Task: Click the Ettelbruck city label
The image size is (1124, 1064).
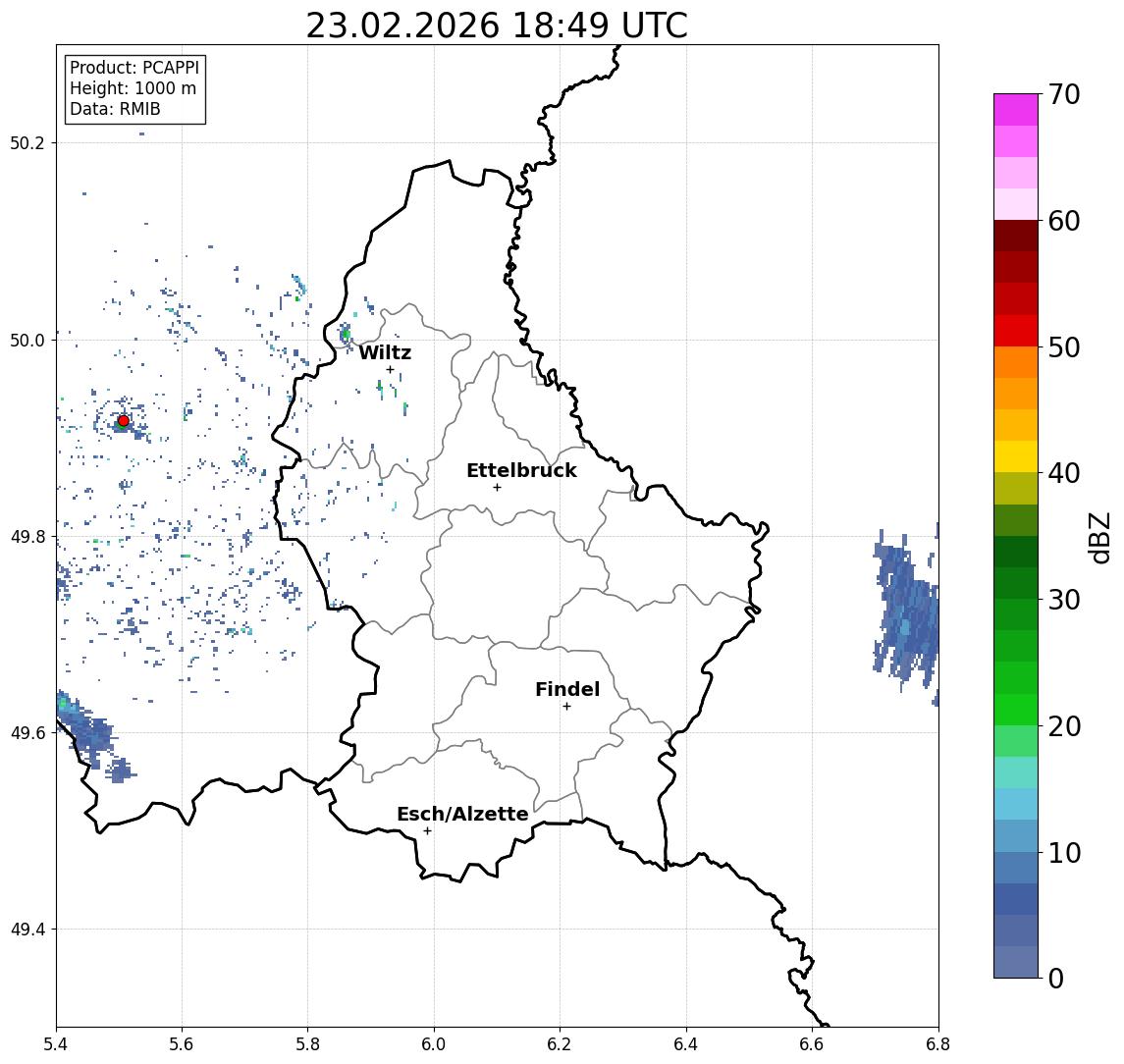Action: pyautogui.click(x=522, y=470)
